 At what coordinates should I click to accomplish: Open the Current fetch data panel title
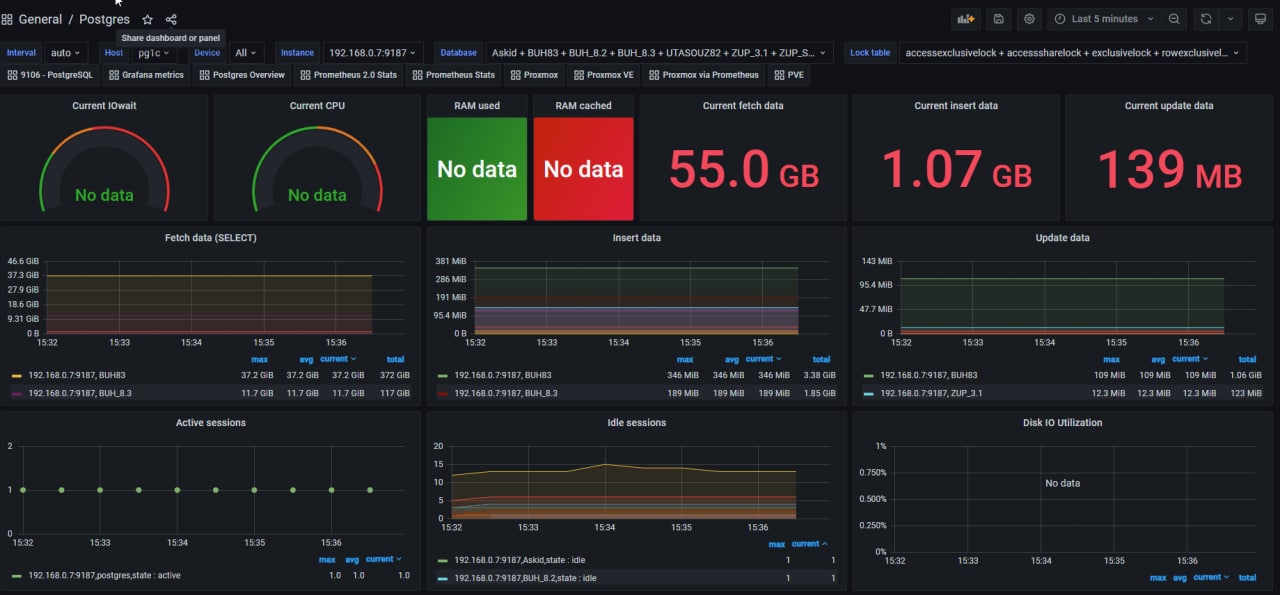[743, 105]
